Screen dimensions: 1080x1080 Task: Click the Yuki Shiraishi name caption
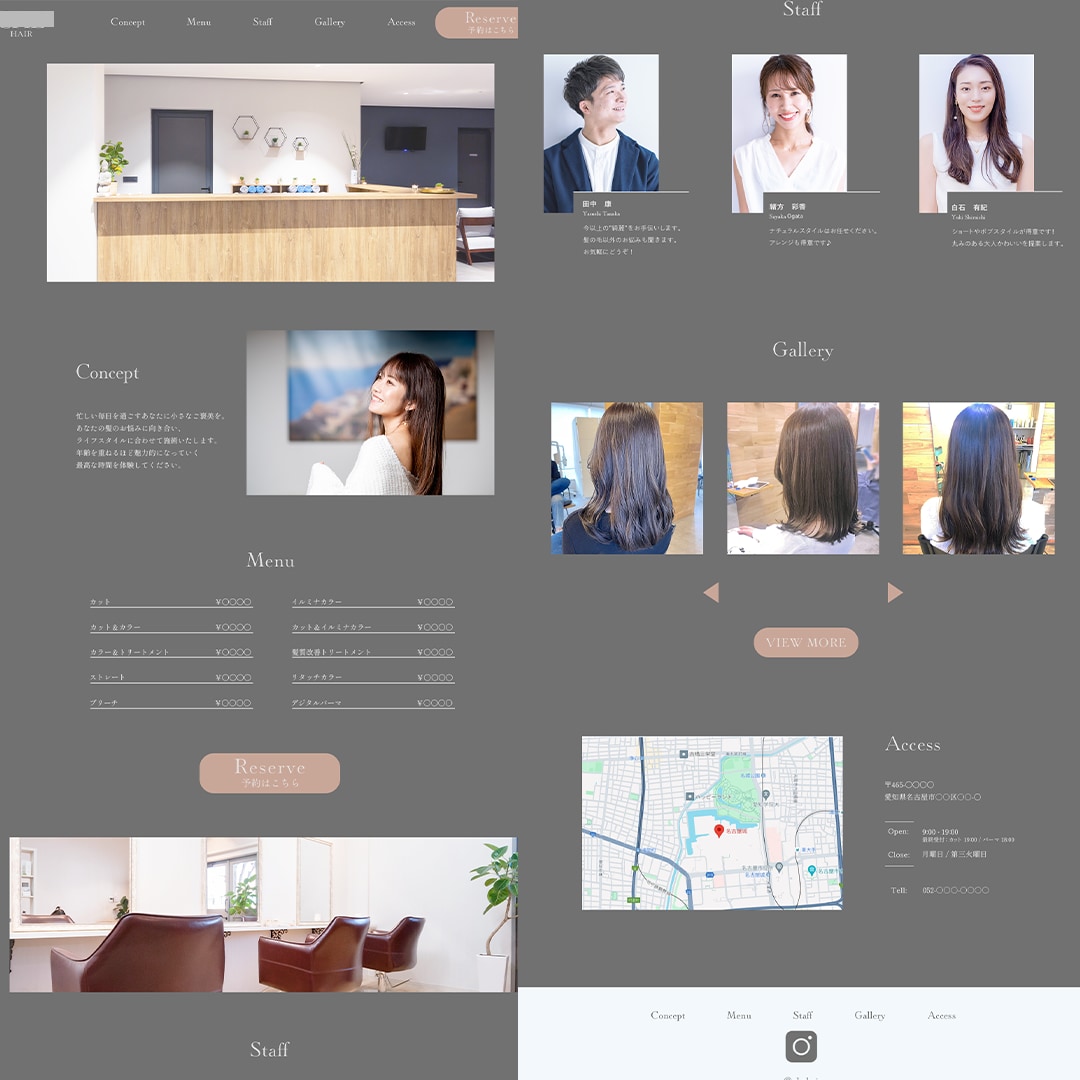pos(968,217)
